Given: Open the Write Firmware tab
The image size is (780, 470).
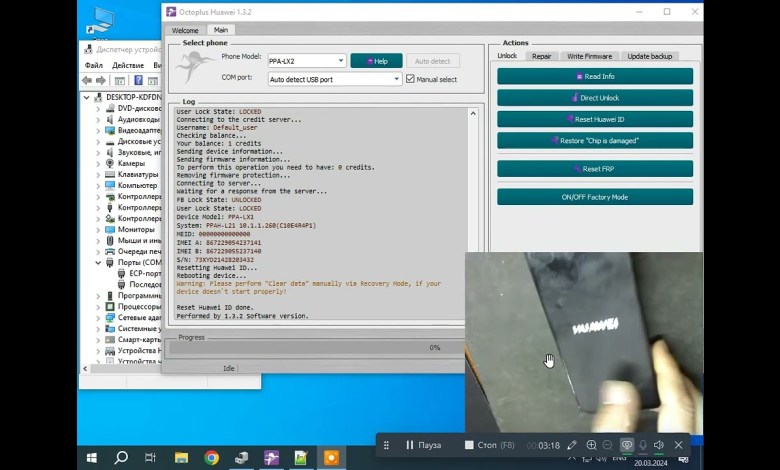Looking at the screenshot, I should point(589,56).
